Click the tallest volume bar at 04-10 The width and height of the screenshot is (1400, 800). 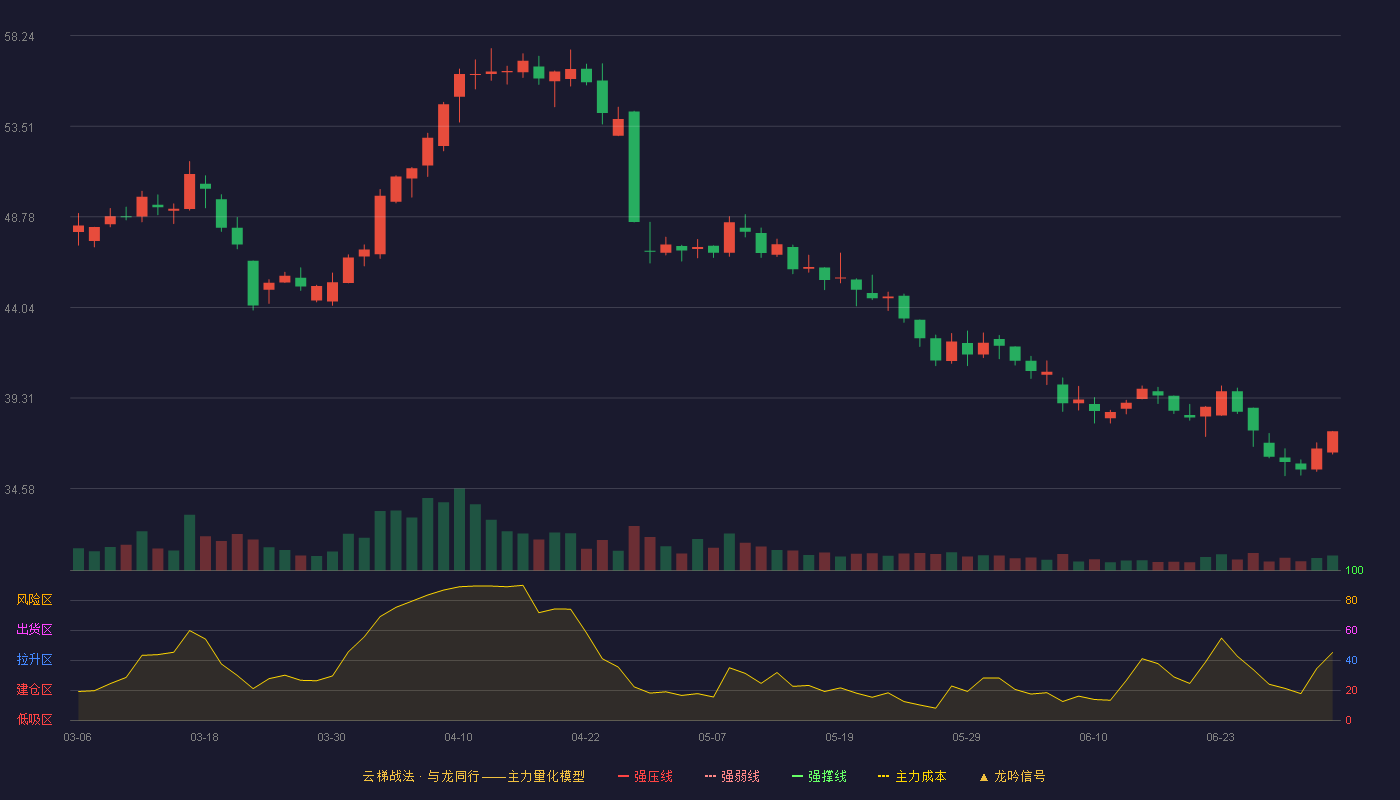tap(459, 529)
